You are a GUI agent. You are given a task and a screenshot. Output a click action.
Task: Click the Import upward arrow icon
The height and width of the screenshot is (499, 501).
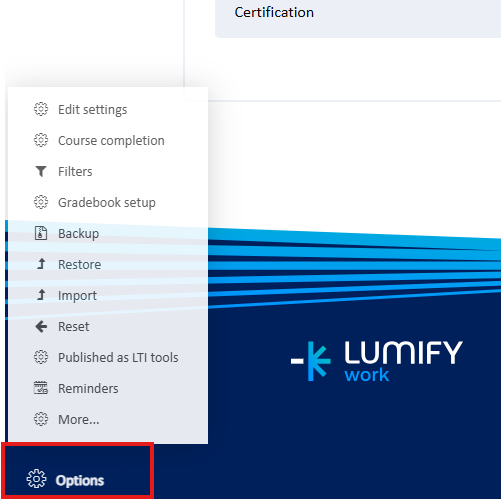click(x=41, y=295)
